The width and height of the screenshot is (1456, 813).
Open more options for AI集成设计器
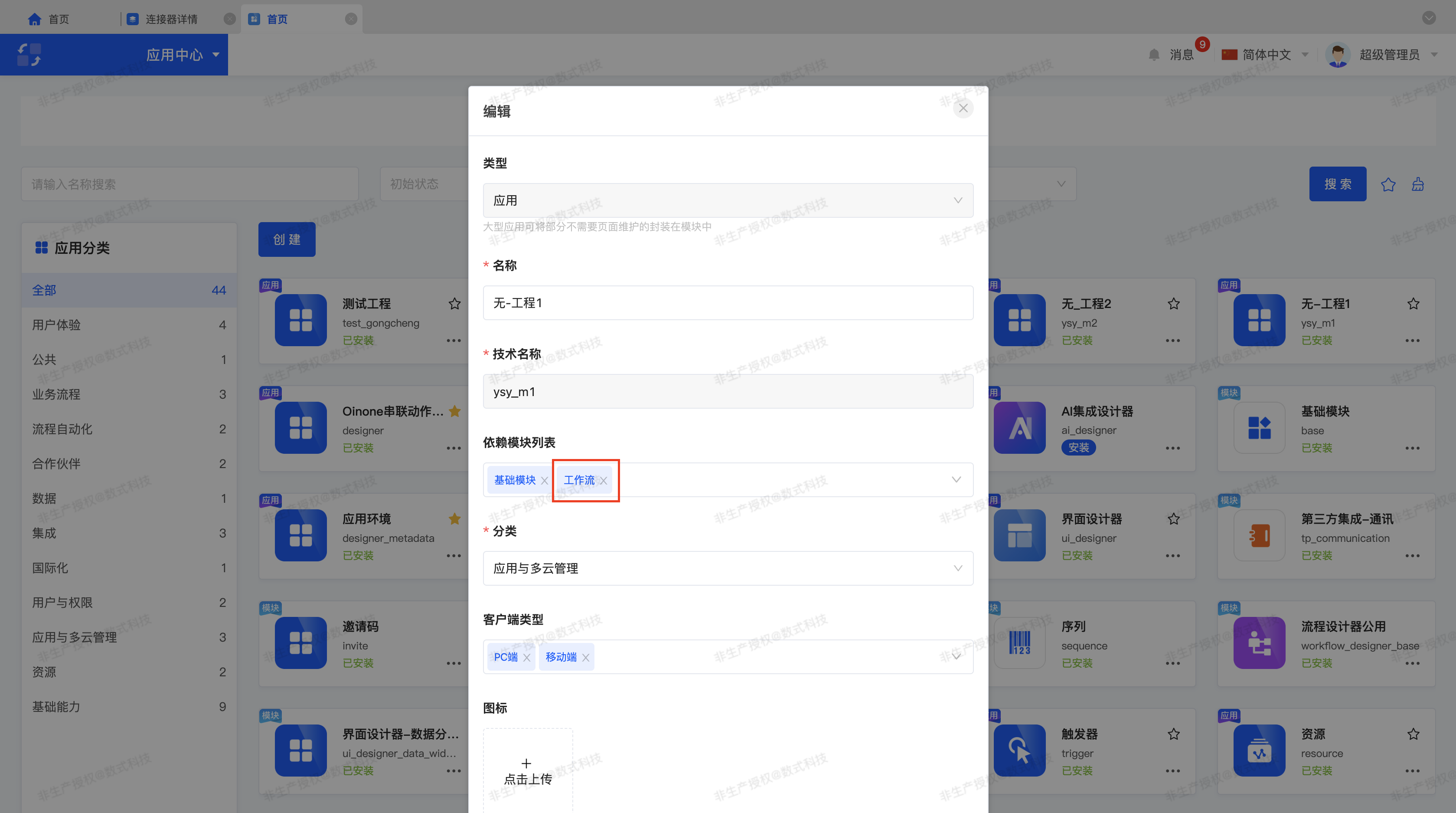point(1173,448)
